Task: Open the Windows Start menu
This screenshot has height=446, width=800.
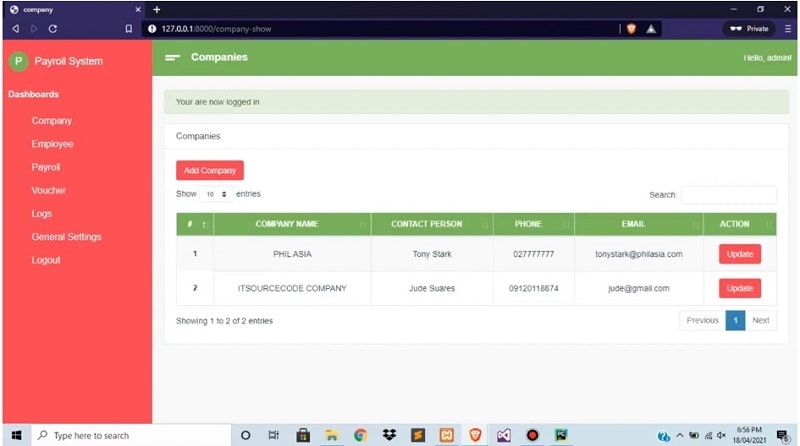Action: click(x=16, y=436)
